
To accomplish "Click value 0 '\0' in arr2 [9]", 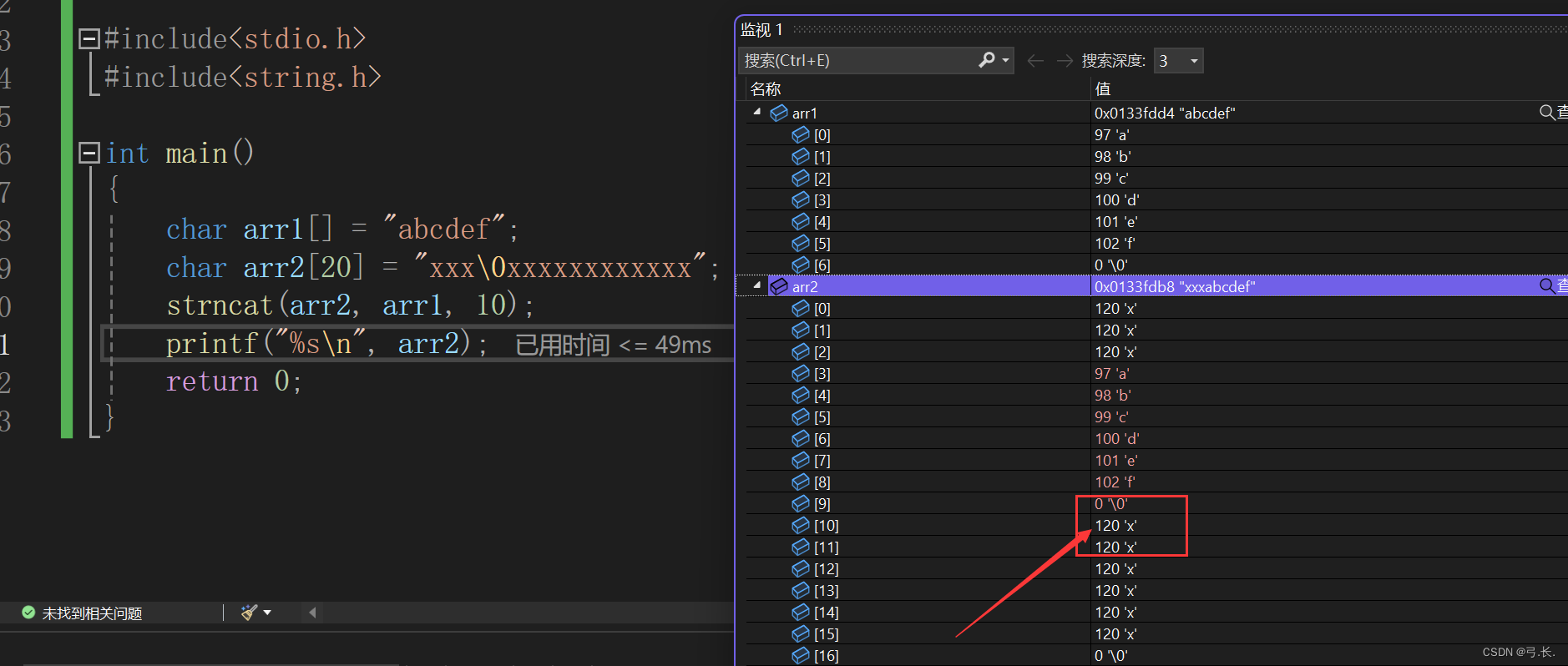I will (1110, 503).
